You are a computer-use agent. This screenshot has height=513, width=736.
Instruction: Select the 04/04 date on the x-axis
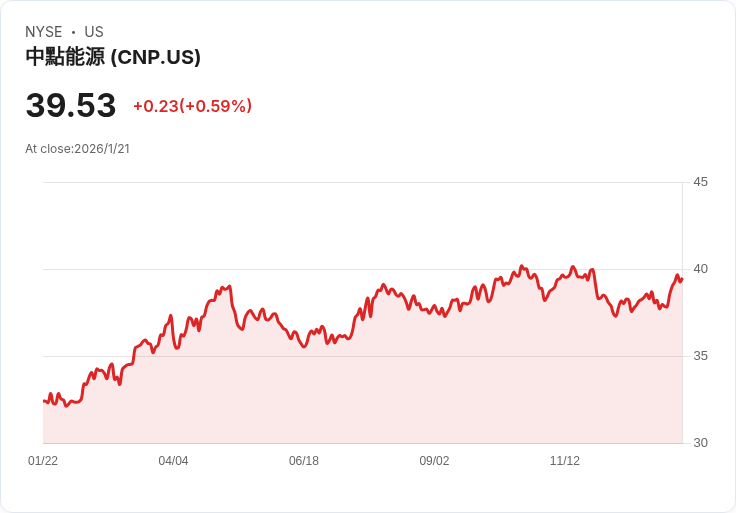(x=173, y=461)
